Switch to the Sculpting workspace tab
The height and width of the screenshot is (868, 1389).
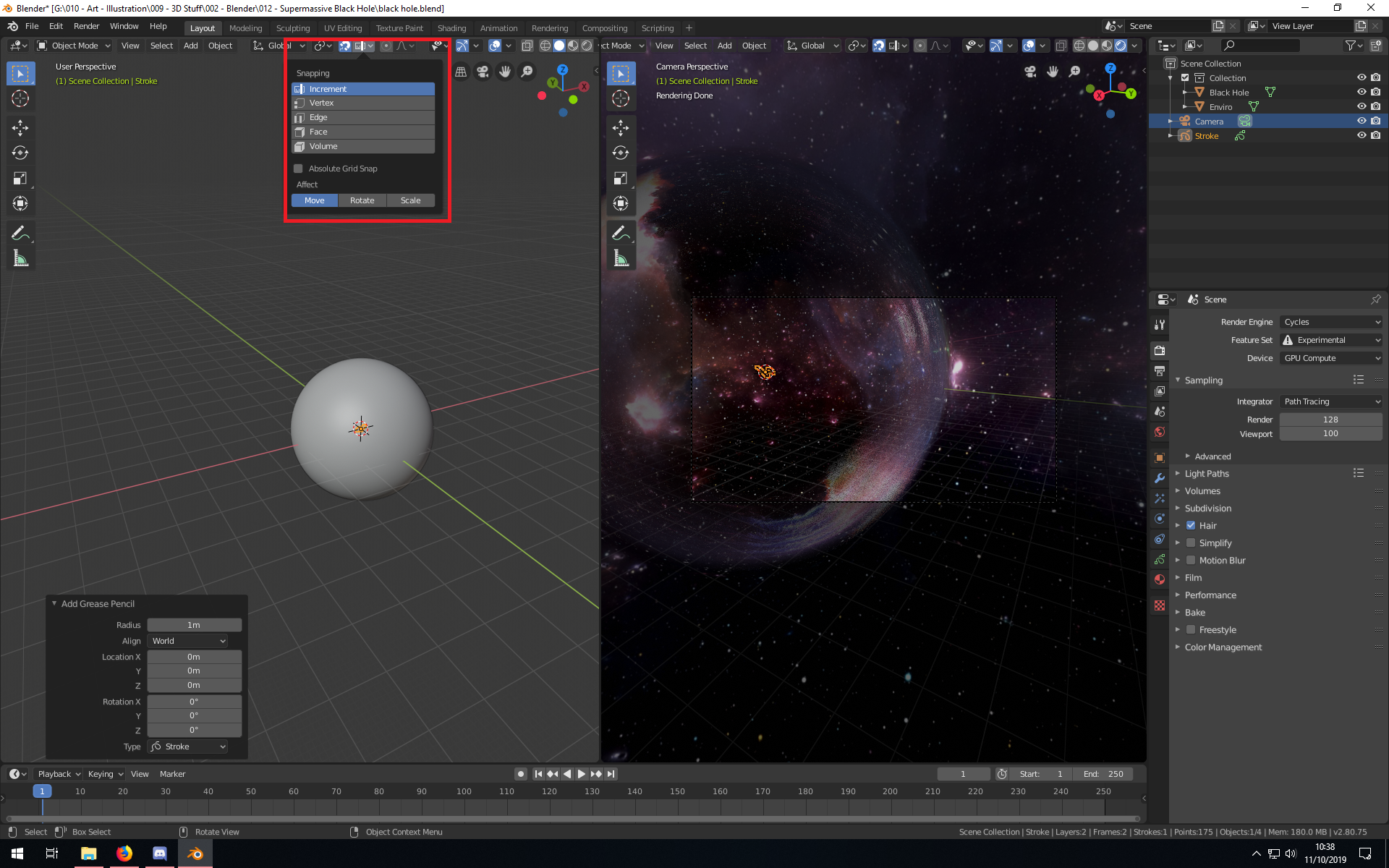click(x=292, y=28)
